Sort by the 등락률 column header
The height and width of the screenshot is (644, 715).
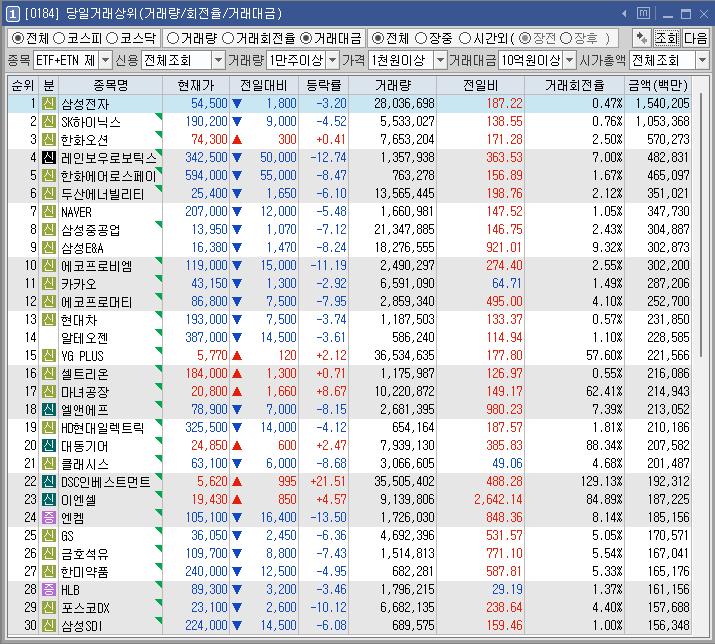(x=324, y=85)
